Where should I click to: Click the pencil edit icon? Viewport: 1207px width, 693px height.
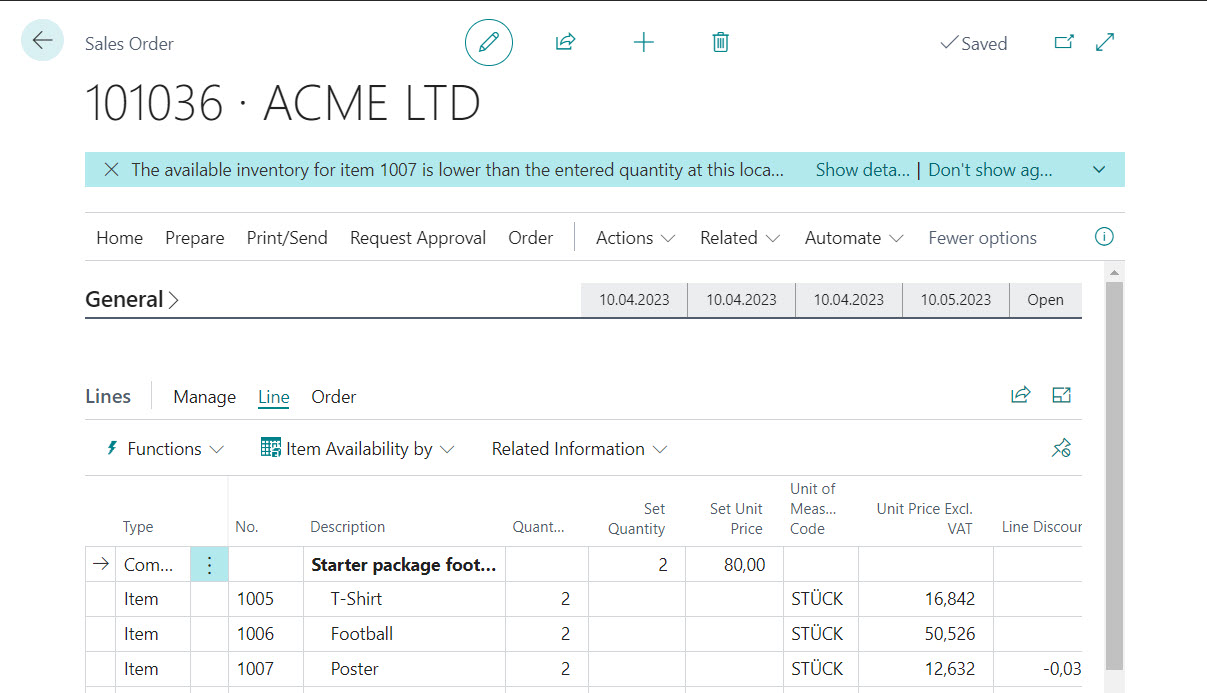[x=488, y=42]
